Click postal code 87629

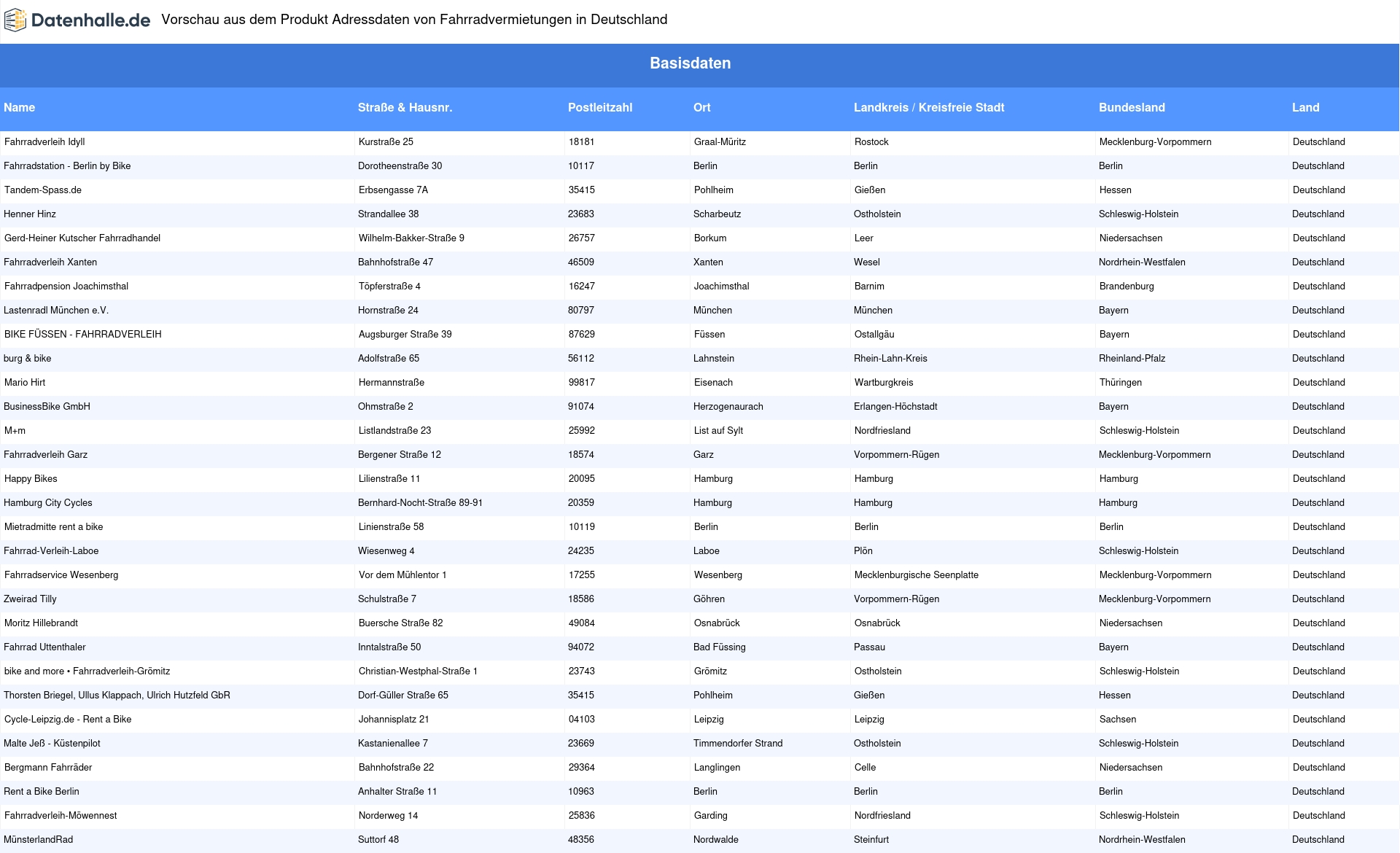coord(582,335)
